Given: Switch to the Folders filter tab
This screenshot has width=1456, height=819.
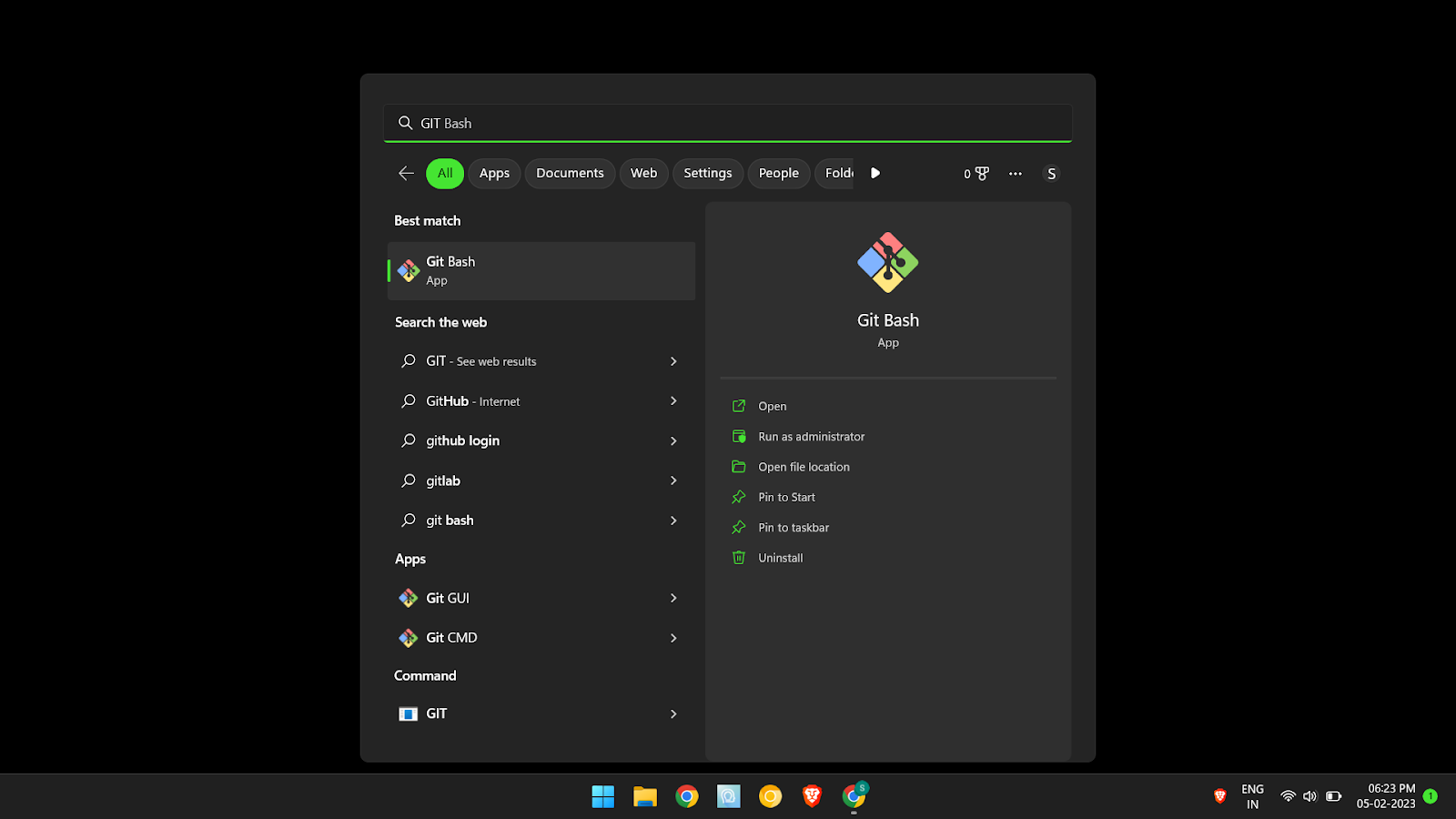Looking at the screenshot, I should [835, 173].
